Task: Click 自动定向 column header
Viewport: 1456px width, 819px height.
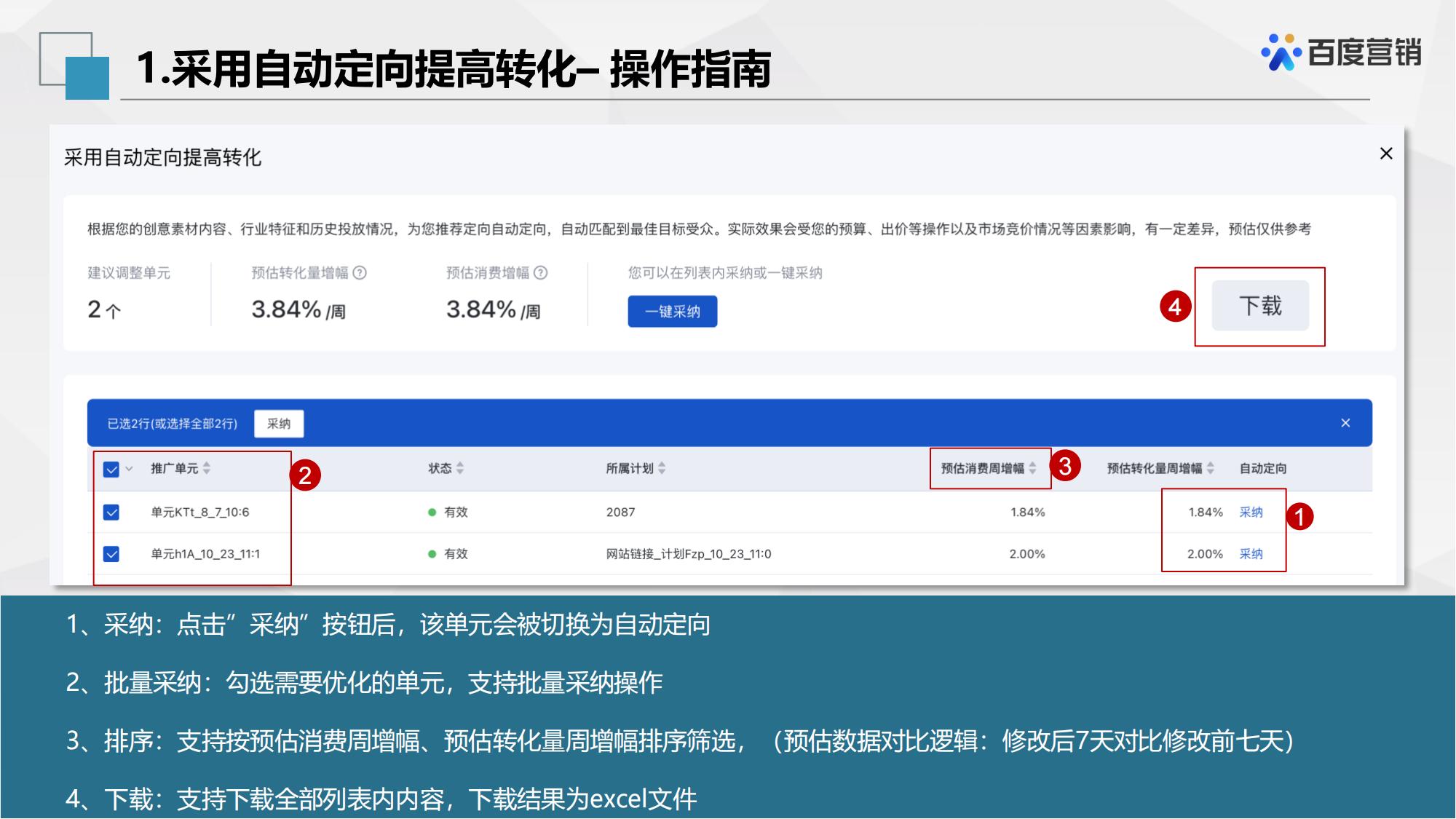Action: click(1263, 468)
